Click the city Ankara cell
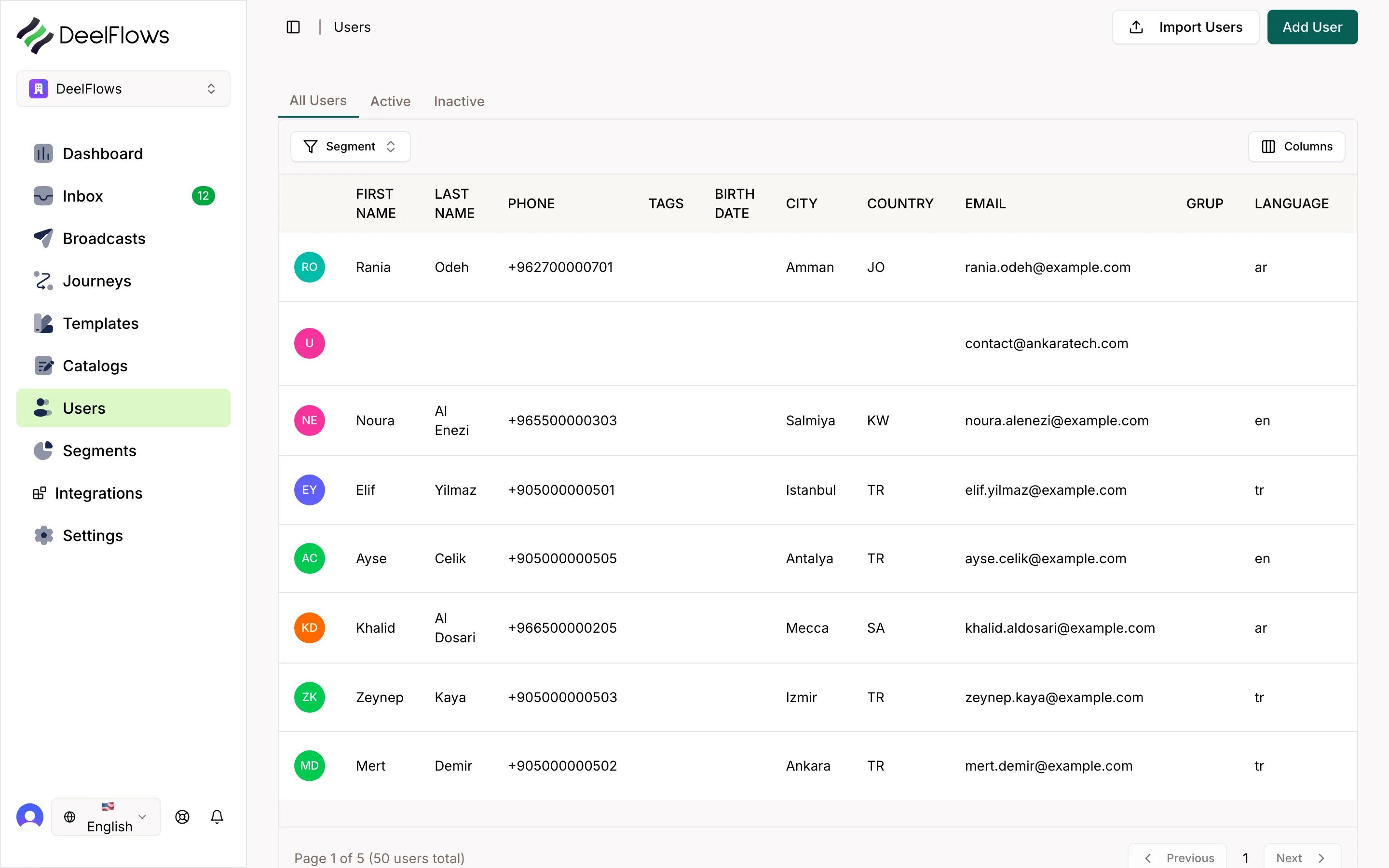Screen dimensions: 1389x868 pos(807,766)
